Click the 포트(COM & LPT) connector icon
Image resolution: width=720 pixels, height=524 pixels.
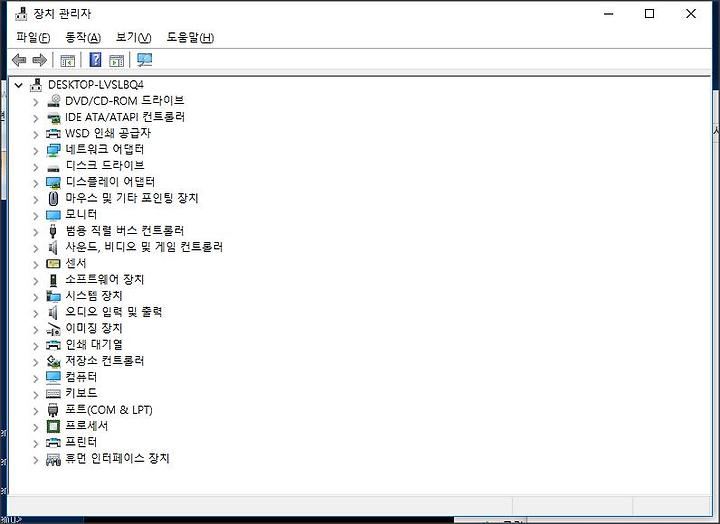[x=53, y=410]
